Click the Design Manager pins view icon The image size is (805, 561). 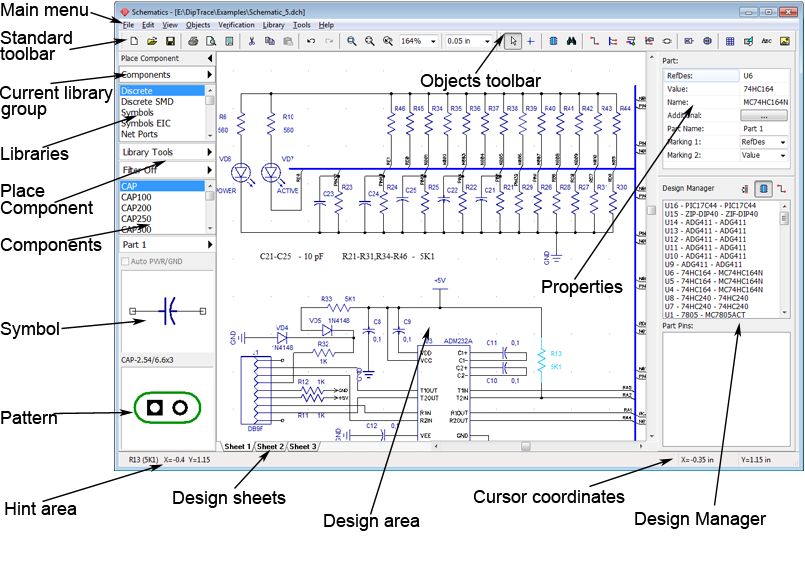[x=745, y=189]
